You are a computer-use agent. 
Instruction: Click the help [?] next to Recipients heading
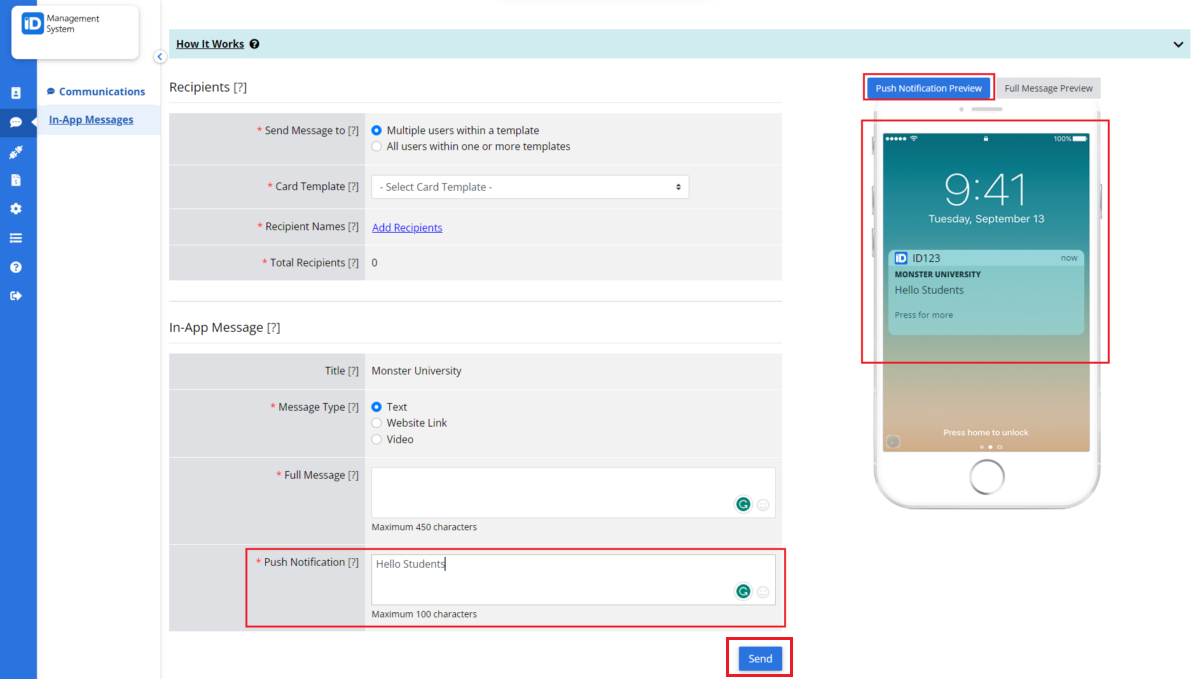pos(240,87)
